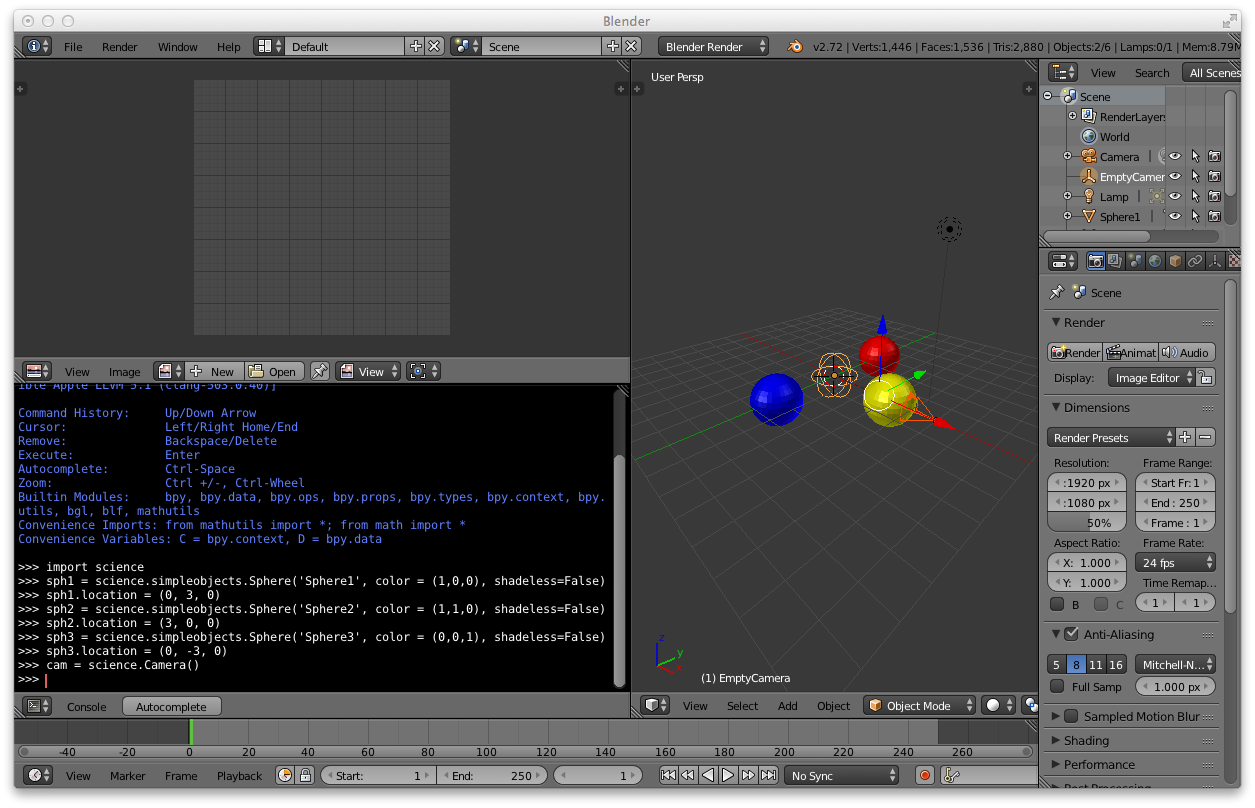1255x808 pixels.
Task: Toggle lock time to other windows
Action: (306, 775)
